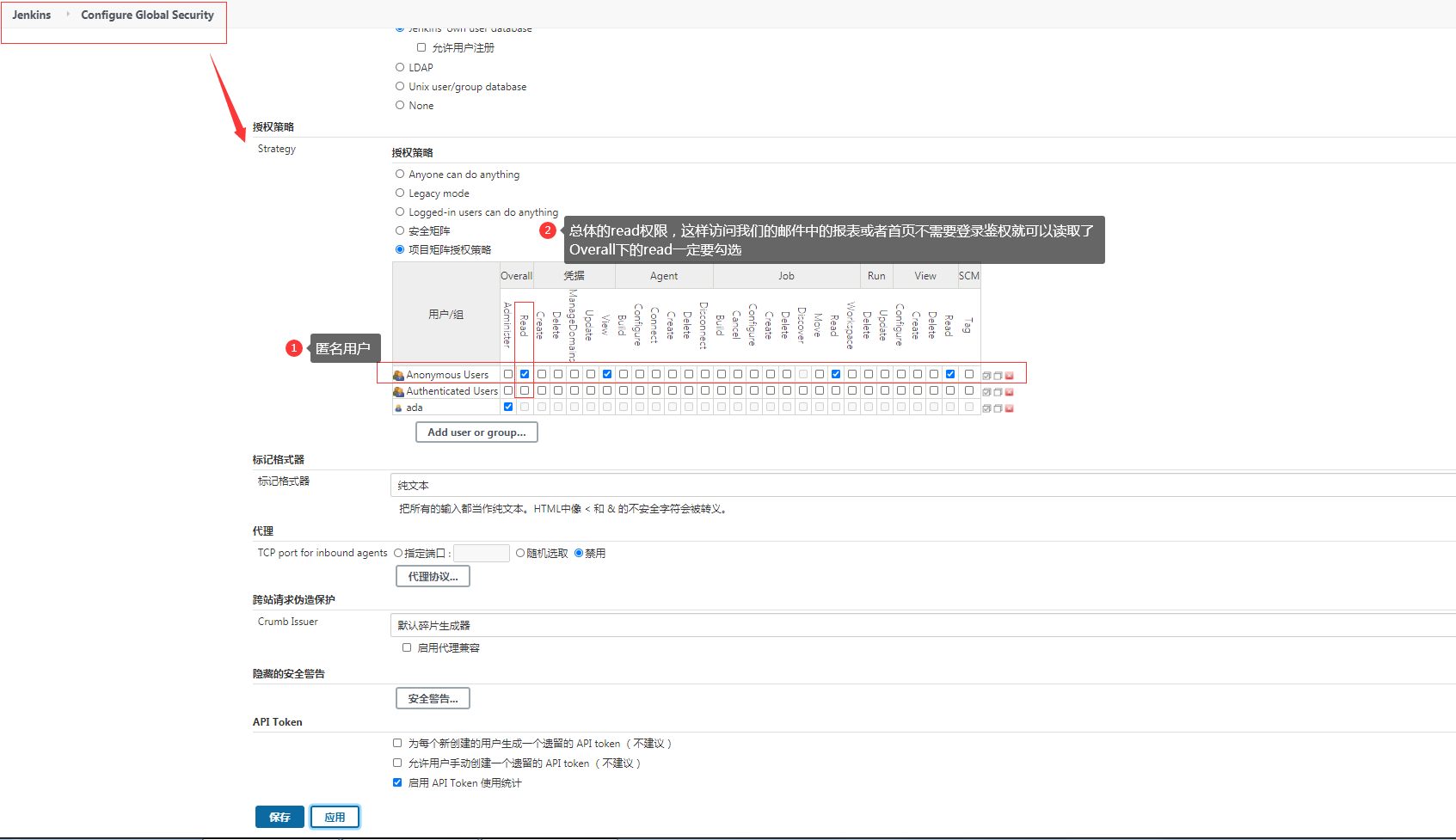Open the Crumb Issuer dropdown
This screenshot has width=1456, height=840.
pyautogui.click(x=922, y=625)
